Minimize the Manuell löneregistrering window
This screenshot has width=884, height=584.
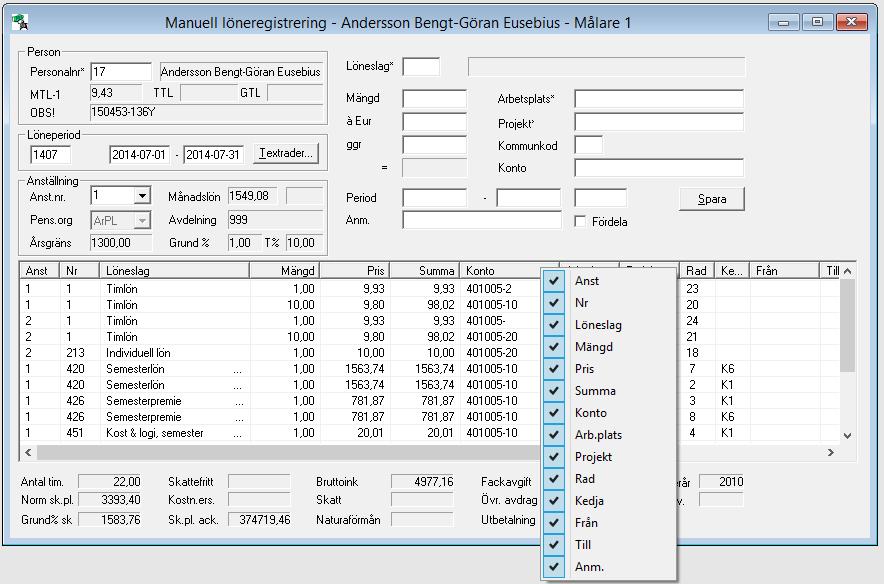tap(784, 22)
